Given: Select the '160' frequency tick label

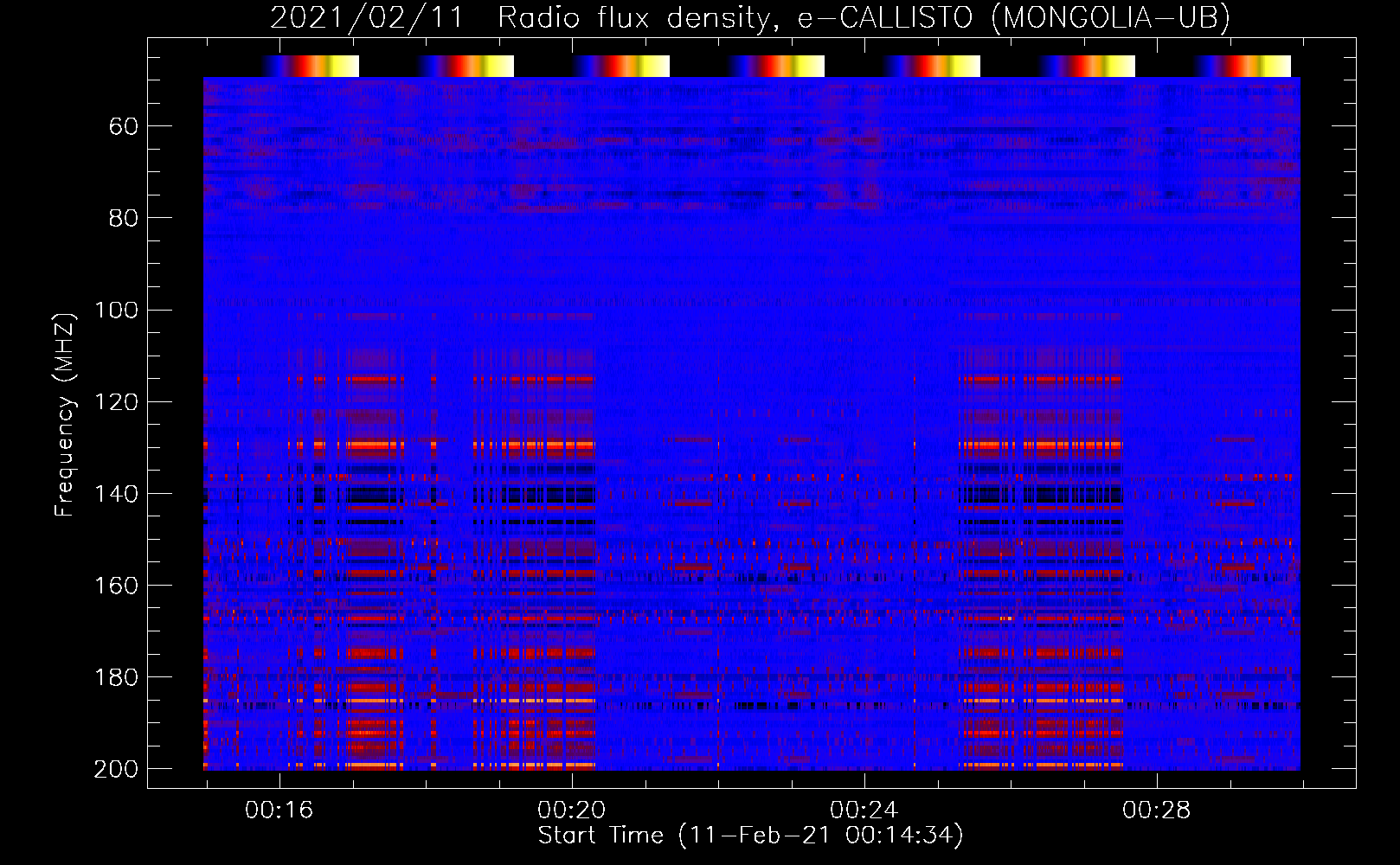Looking at the screenshot, I should click(x=116, y=586).
